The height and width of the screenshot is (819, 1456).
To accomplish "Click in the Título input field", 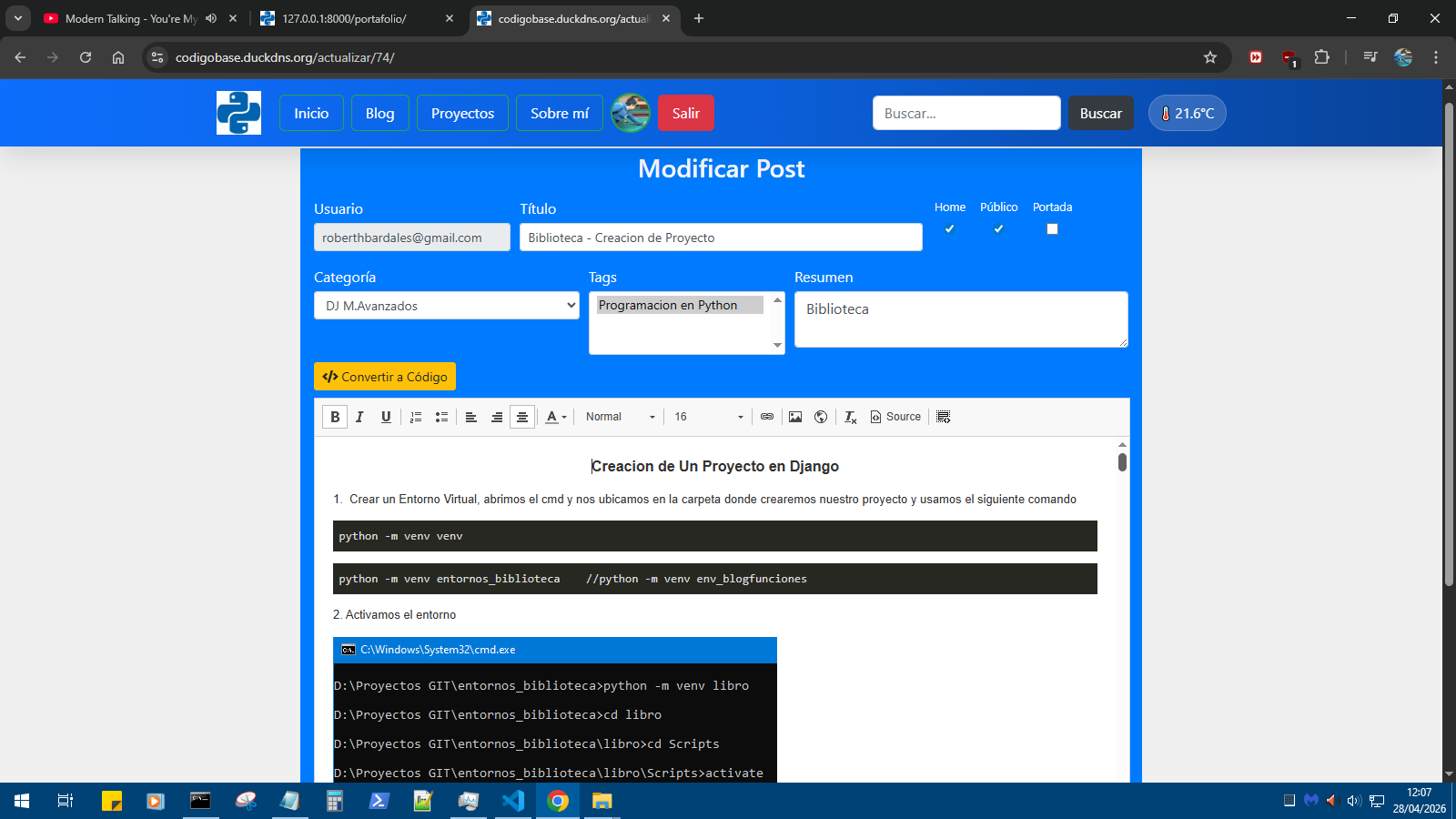I will point(721,238).
